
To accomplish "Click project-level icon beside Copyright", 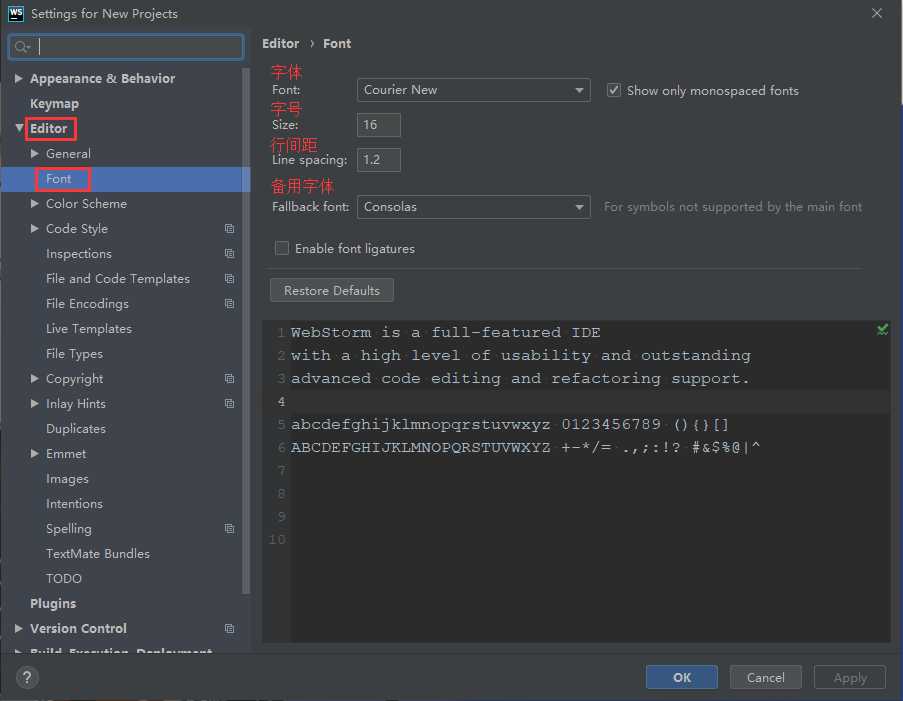I will tap(229, 378).
